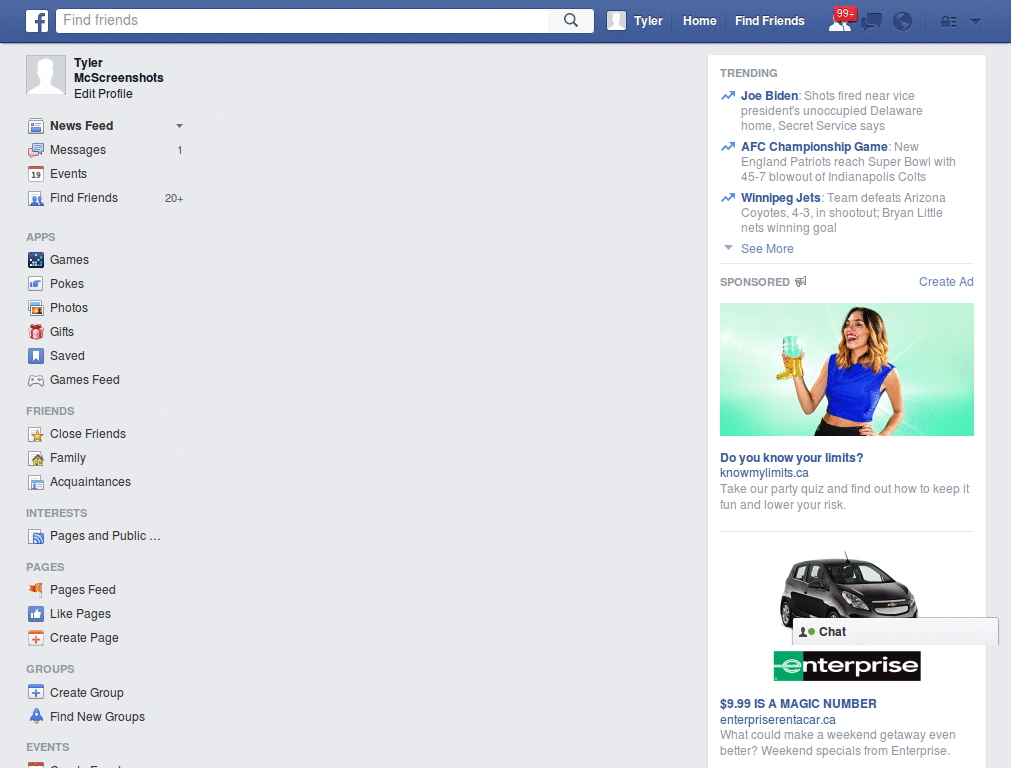Click the Find friends search field
This screenshot has height=768, width=1024.
(x=302, y=20)
